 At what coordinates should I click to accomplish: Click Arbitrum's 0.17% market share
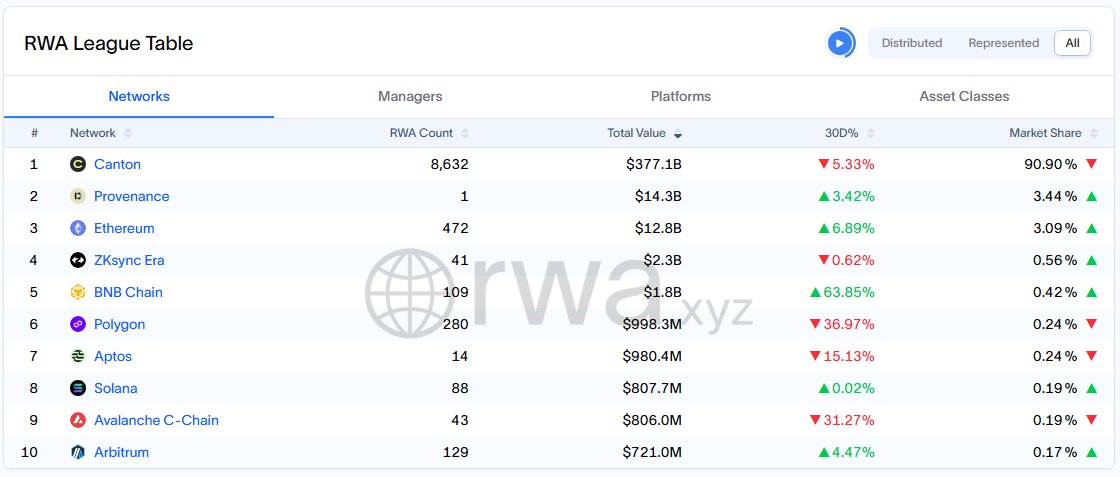click(1055, 452)
